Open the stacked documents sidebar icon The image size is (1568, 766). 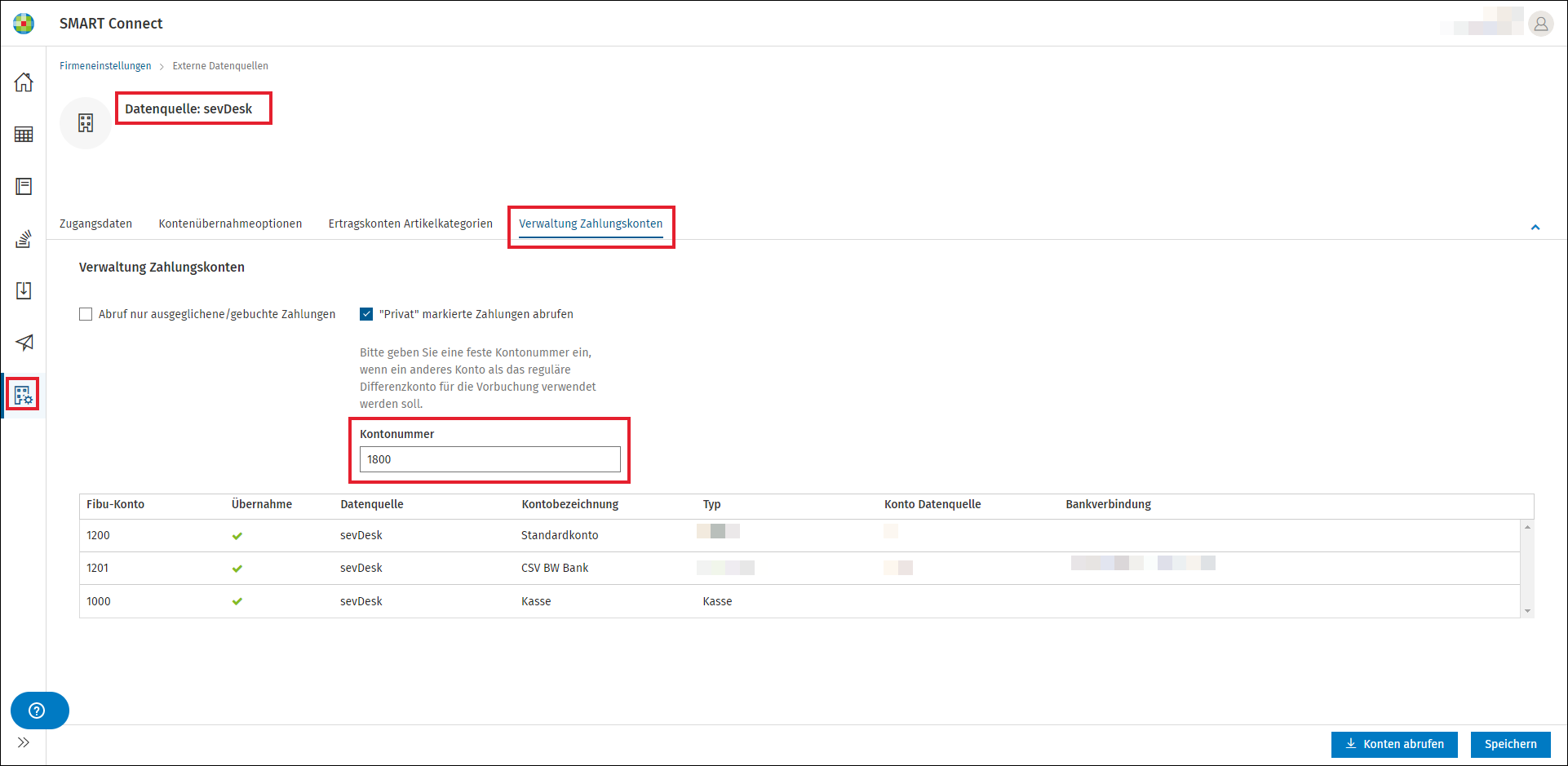pos(24,239)
